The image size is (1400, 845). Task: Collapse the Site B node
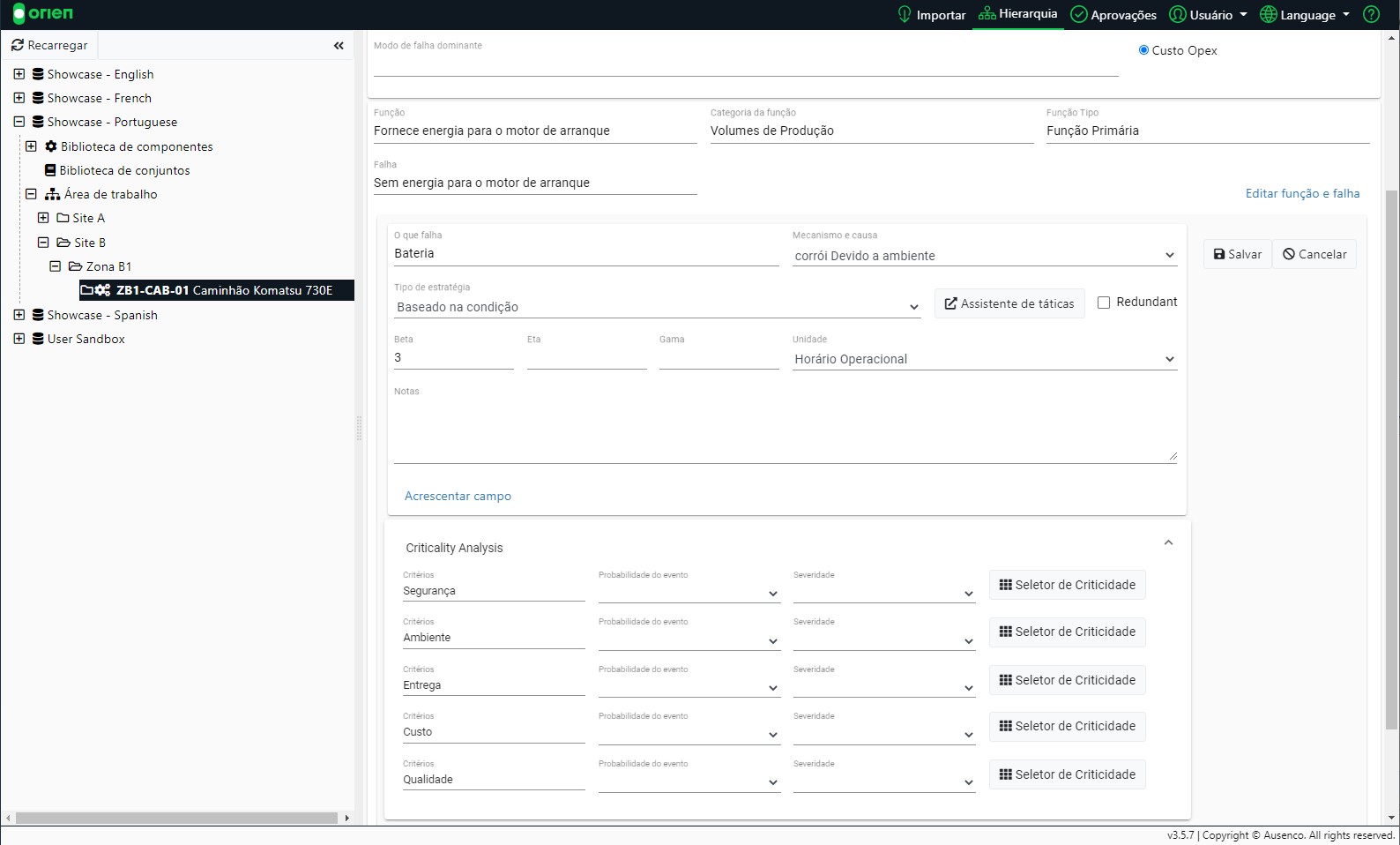coord(43,243)
